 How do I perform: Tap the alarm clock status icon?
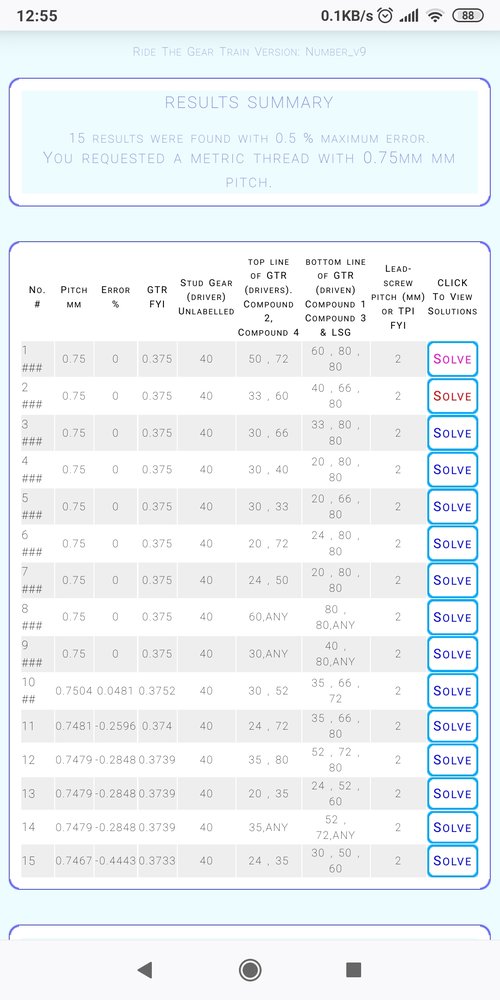pos(385,16)
